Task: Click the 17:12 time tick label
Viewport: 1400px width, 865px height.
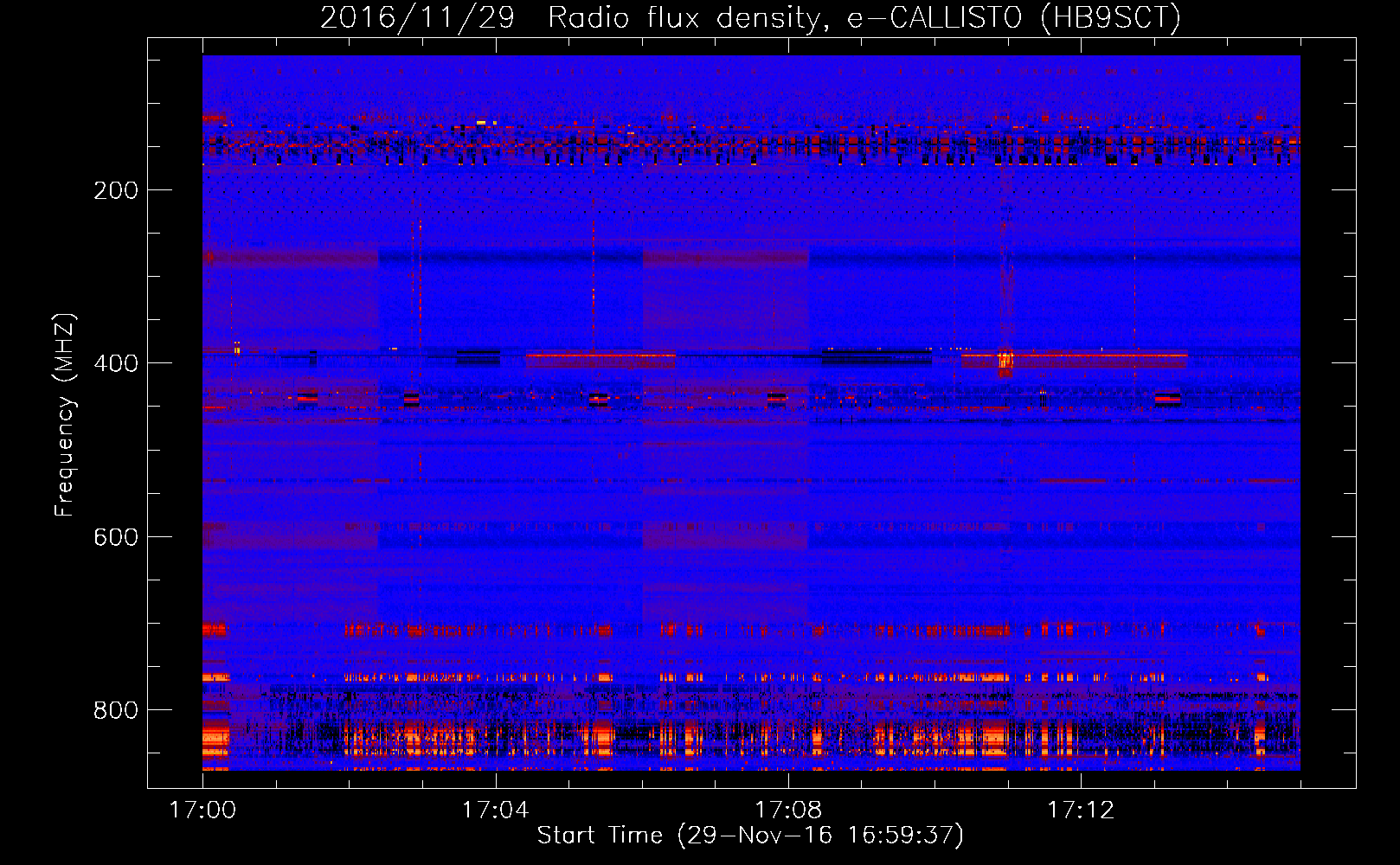Action: 1081,811
